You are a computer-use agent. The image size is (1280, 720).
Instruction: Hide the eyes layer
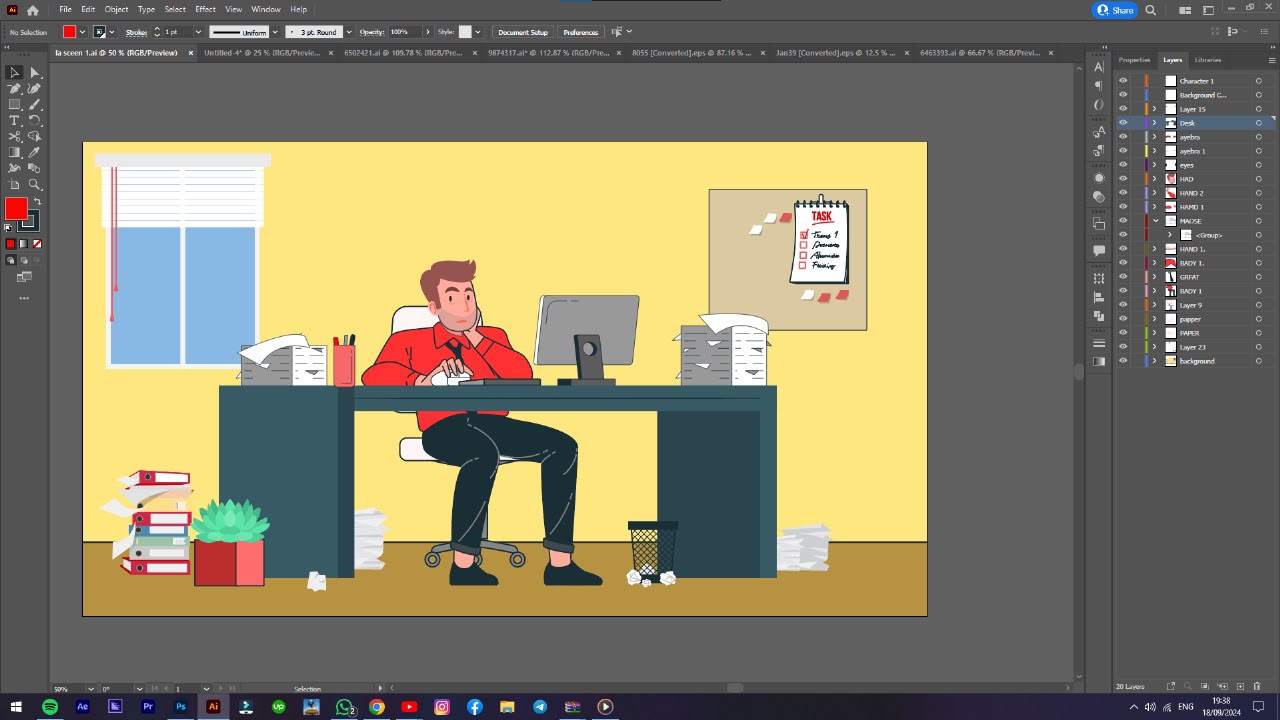click(x=1123, y=165)
